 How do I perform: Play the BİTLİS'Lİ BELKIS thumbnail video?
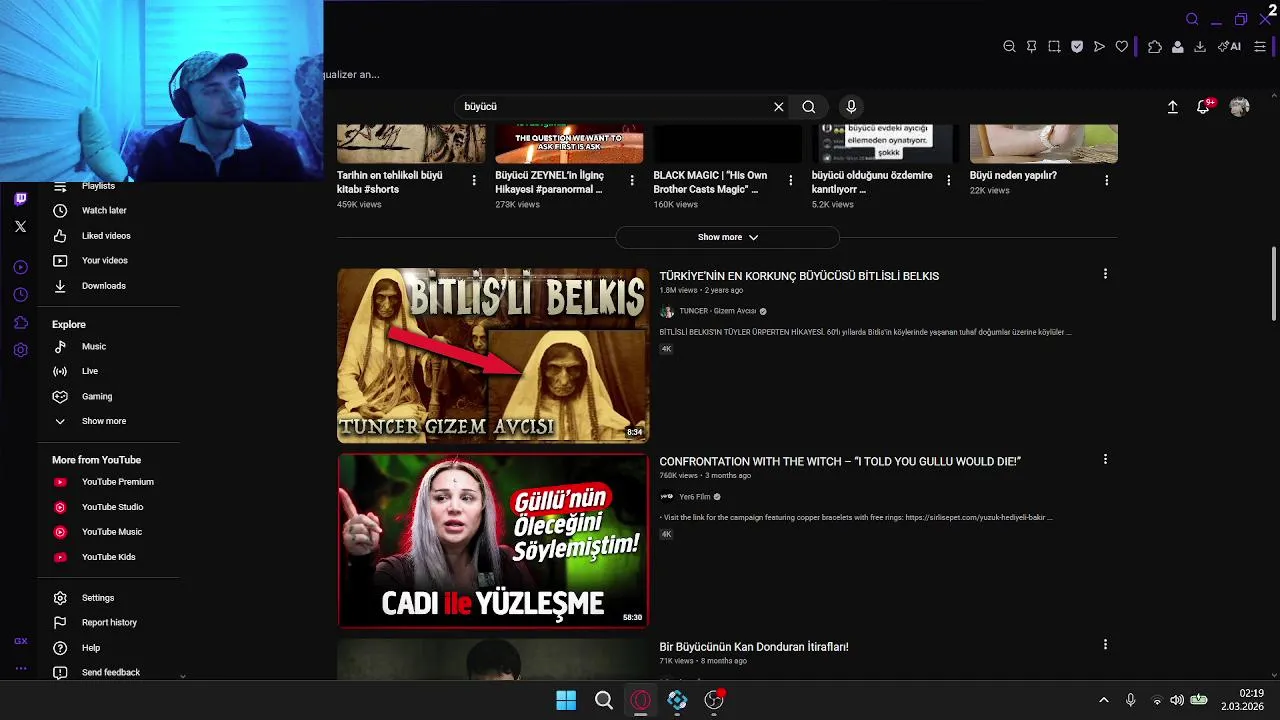(493, 355)
